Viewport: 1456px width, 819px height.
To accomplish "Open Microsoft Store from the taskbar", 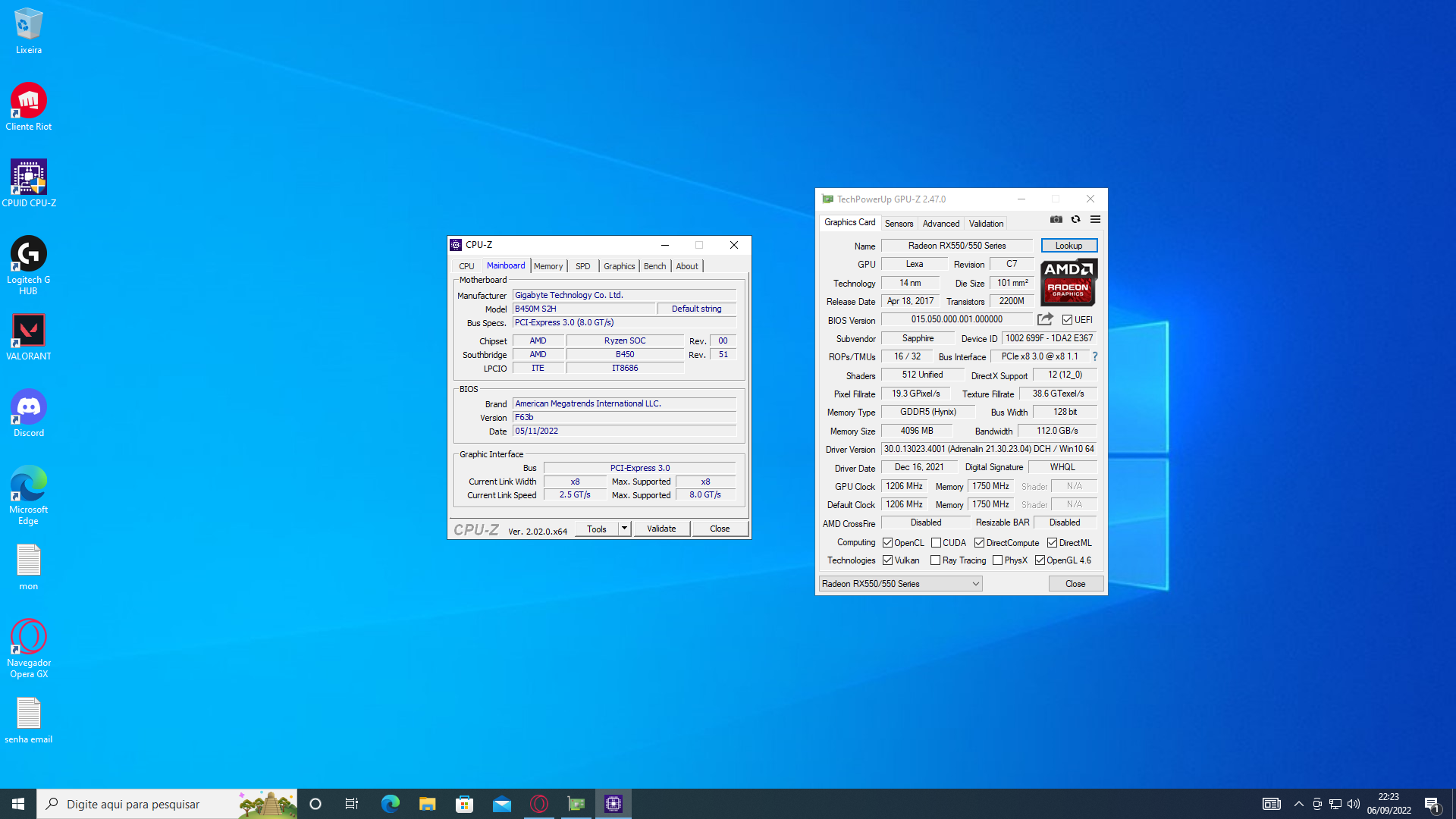I will [464, 804].
